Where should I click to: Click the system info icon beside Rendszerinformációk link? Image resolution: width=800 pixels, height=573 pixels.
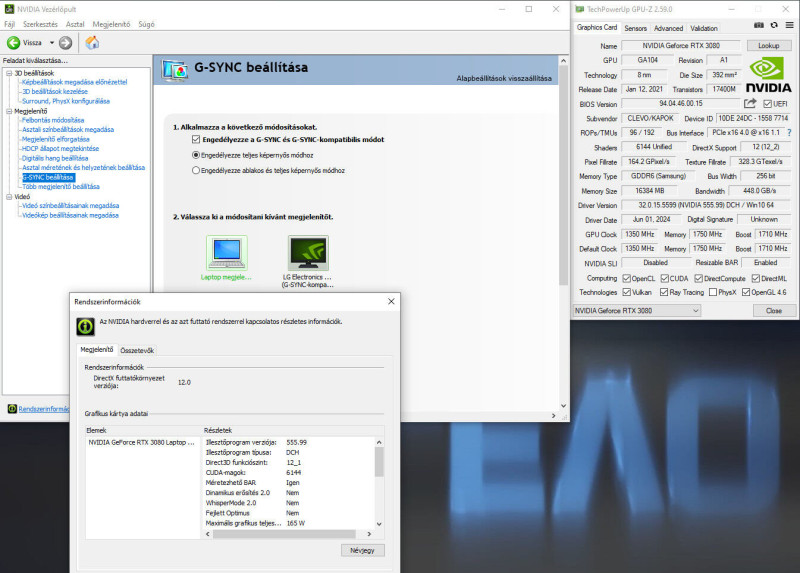coord(12,409)
